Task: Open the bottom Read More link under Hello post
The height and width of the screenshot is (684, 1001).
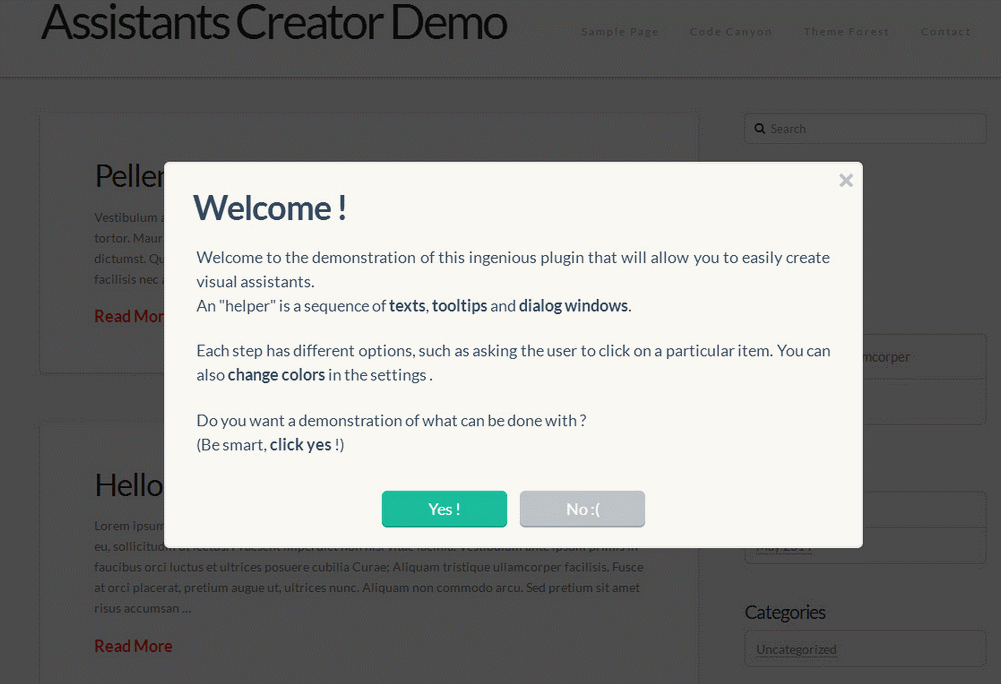Action: 133,646
